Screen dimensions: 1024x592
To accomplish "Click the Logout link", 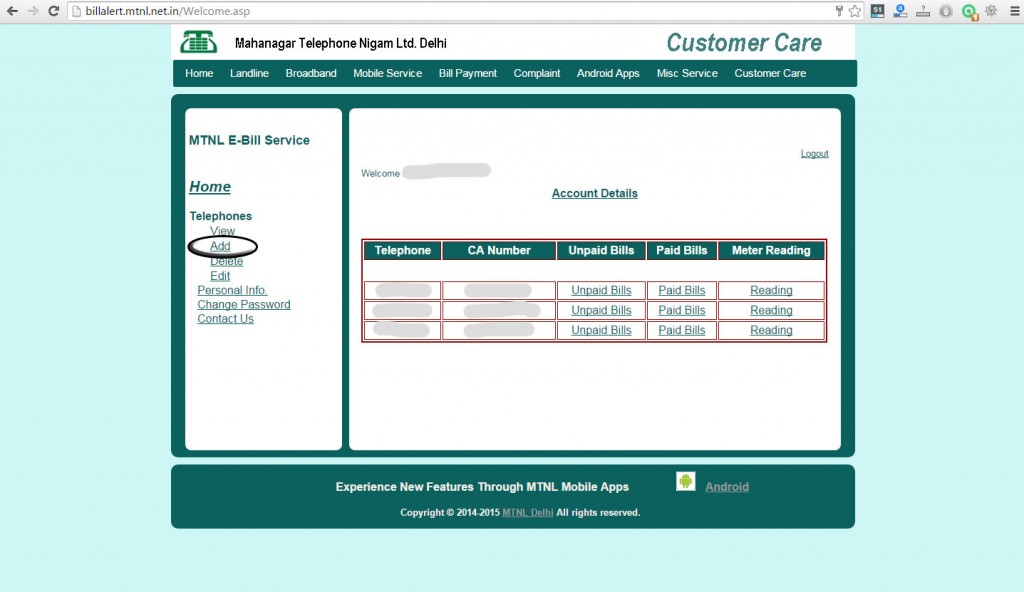I will pyautogui.click(x=814, y=154).
